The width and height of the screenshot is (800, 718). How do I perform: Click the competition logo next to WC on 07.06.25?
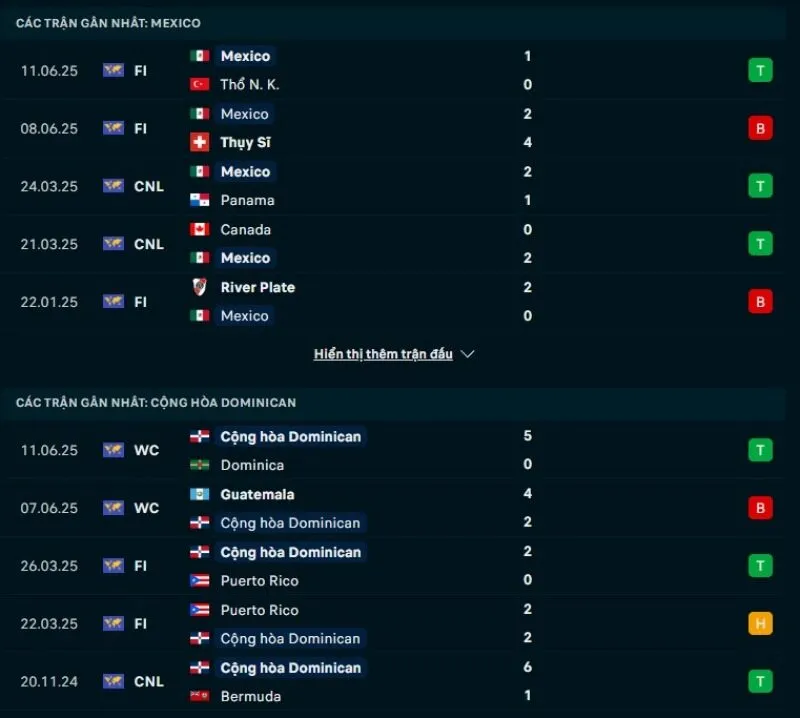click(113, 508)
